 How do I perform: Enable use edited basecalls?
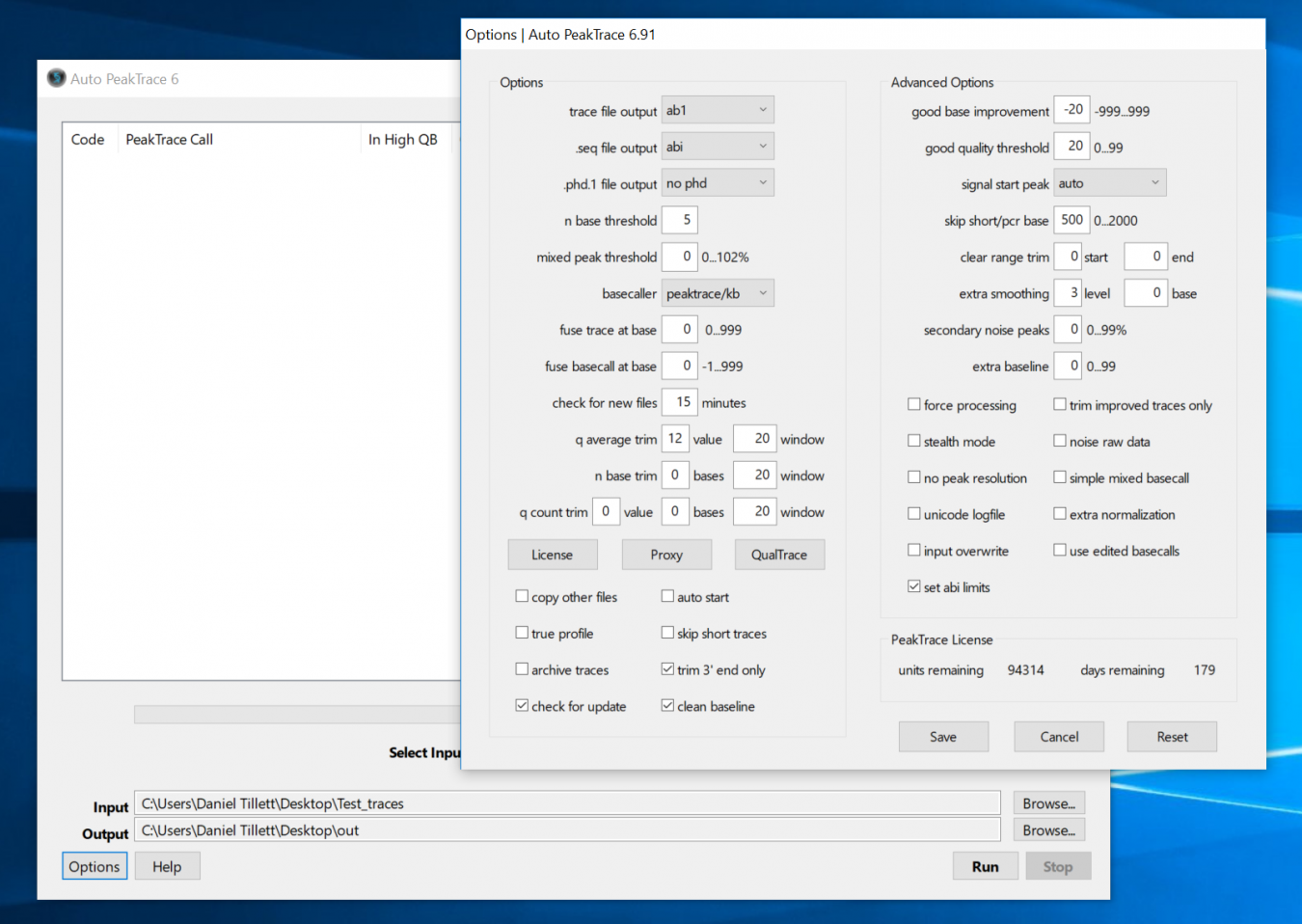(x=1060, y=550)
